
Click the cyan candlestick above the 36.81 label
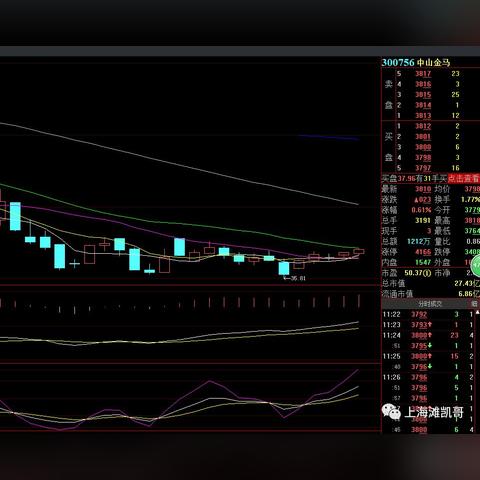[284, 268]
